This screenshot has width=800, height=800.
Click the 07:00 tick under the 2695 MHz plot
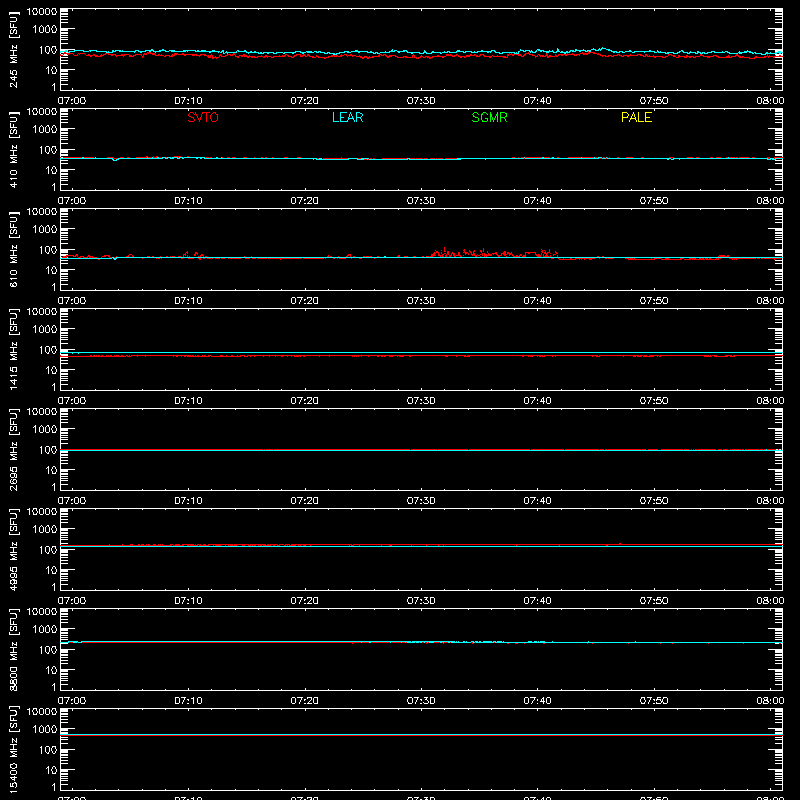[72, 501]
